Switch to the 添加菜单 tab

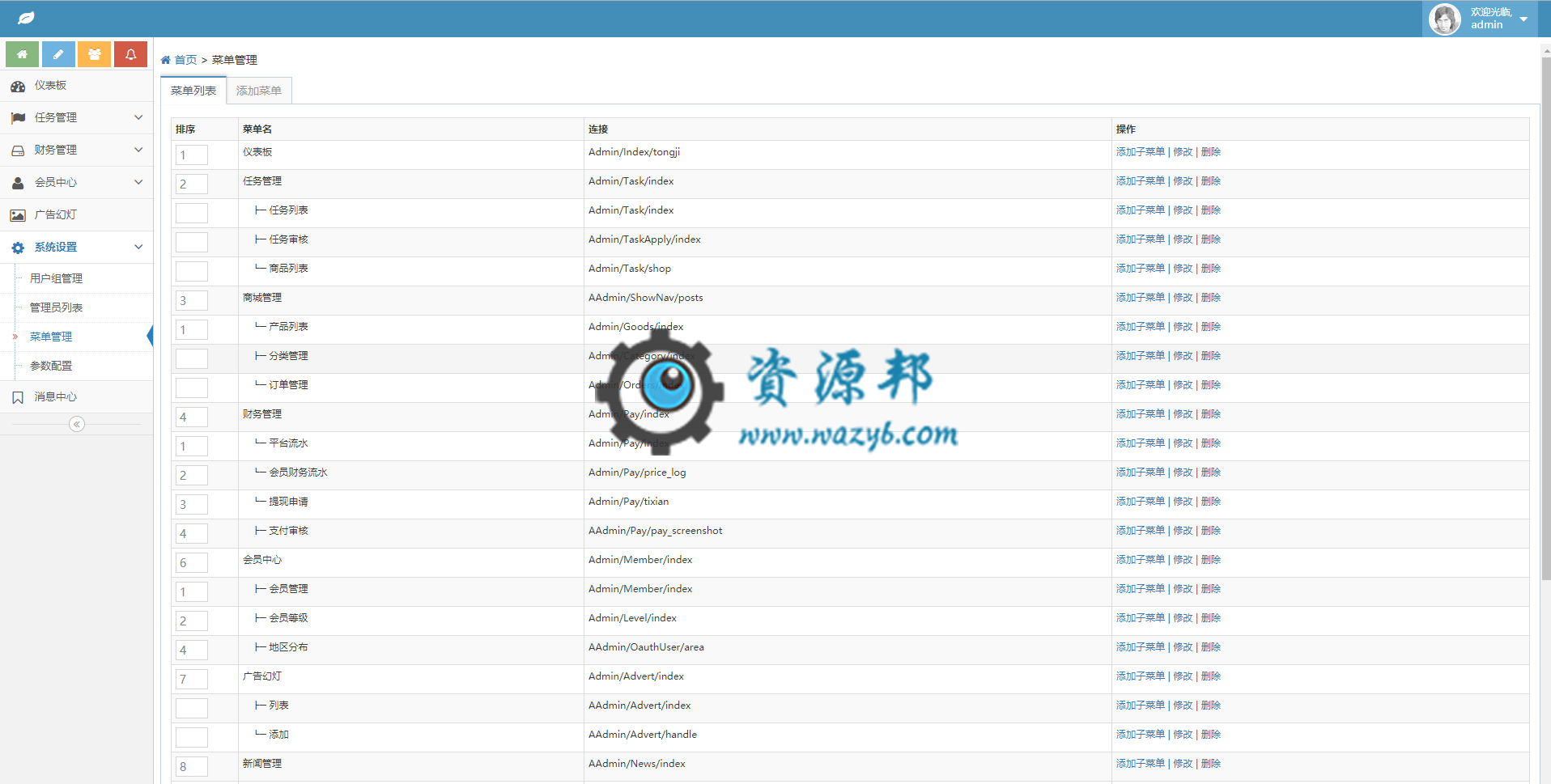(259, 91)
